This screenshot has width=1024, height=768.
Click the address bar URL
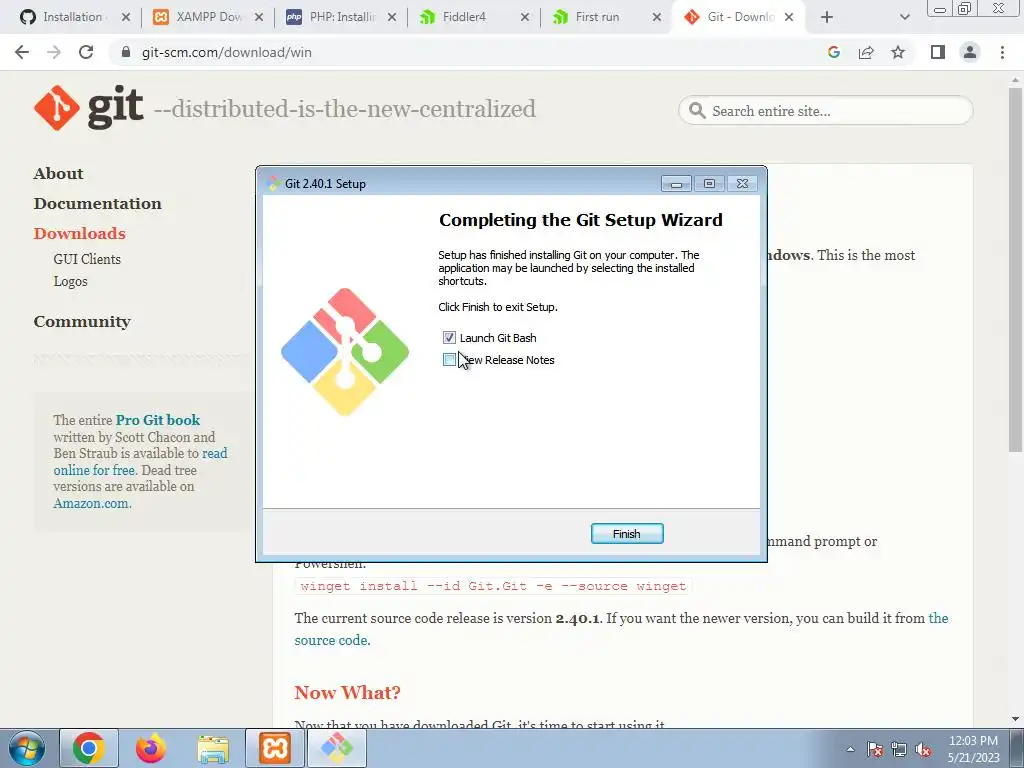pyautogui.click(x=226, y=52)
